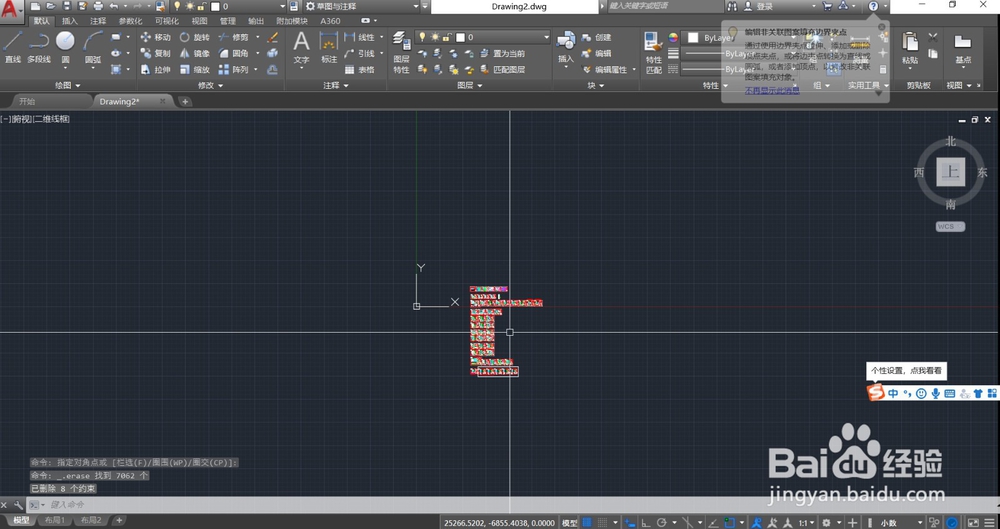Select the Text (文字) tool
This screenshot has width=1000, height=529.
point(301,48)
